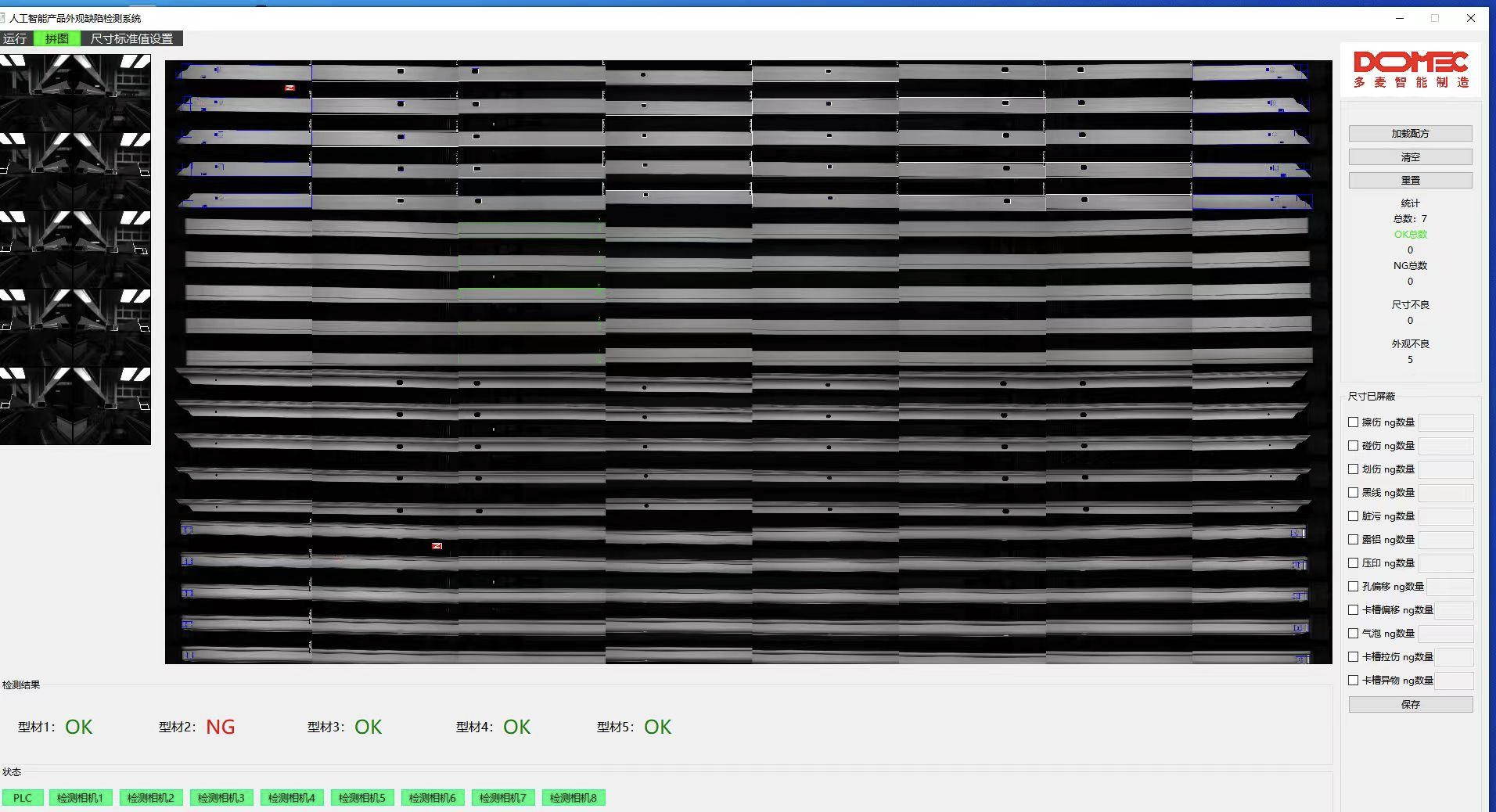The width and height of the screenshot is (1496, 812).
Task: Click the 碰伤 ng数量 input field
Action: (1445, 446)
